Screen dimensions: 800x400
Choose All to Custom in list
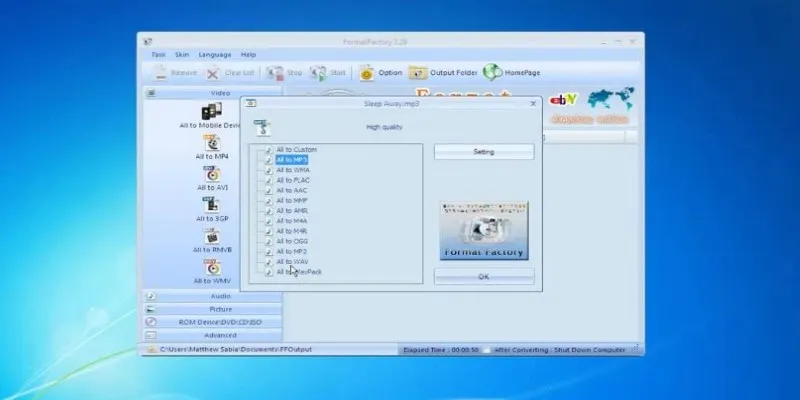[296, 149]
